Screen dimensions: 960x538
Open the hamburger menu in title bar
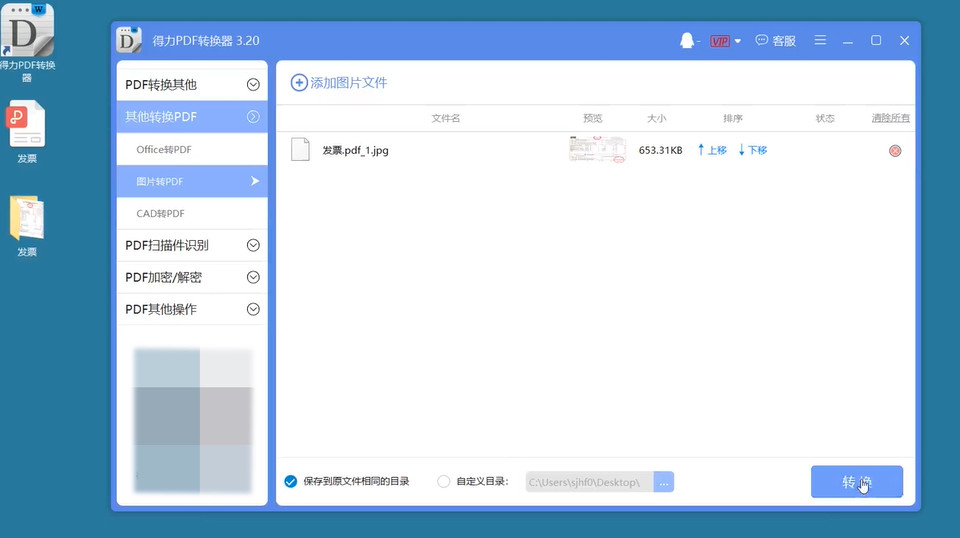[x=820, y=40]
